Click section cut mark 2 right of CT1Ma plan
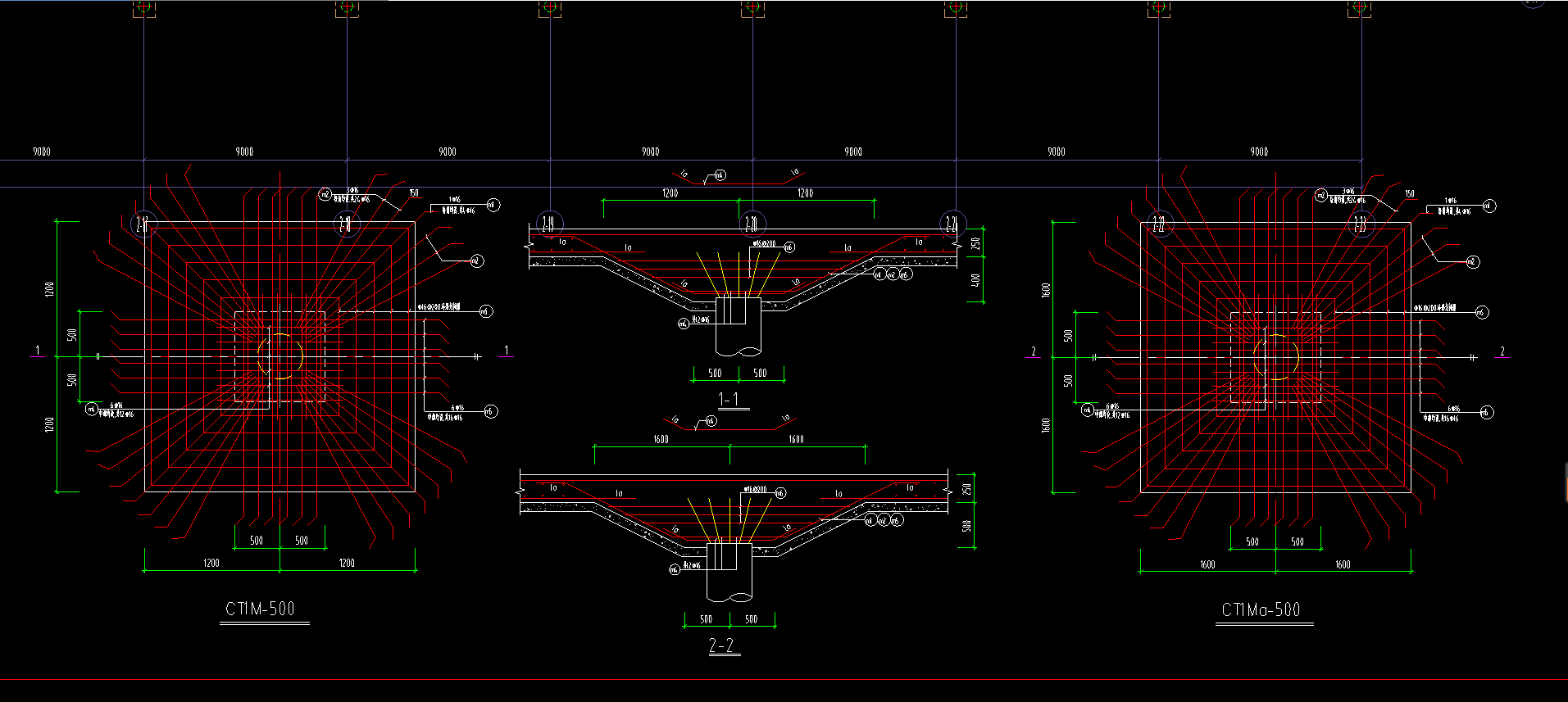Screen dimensions: 1568x702 click(1502, 351)
